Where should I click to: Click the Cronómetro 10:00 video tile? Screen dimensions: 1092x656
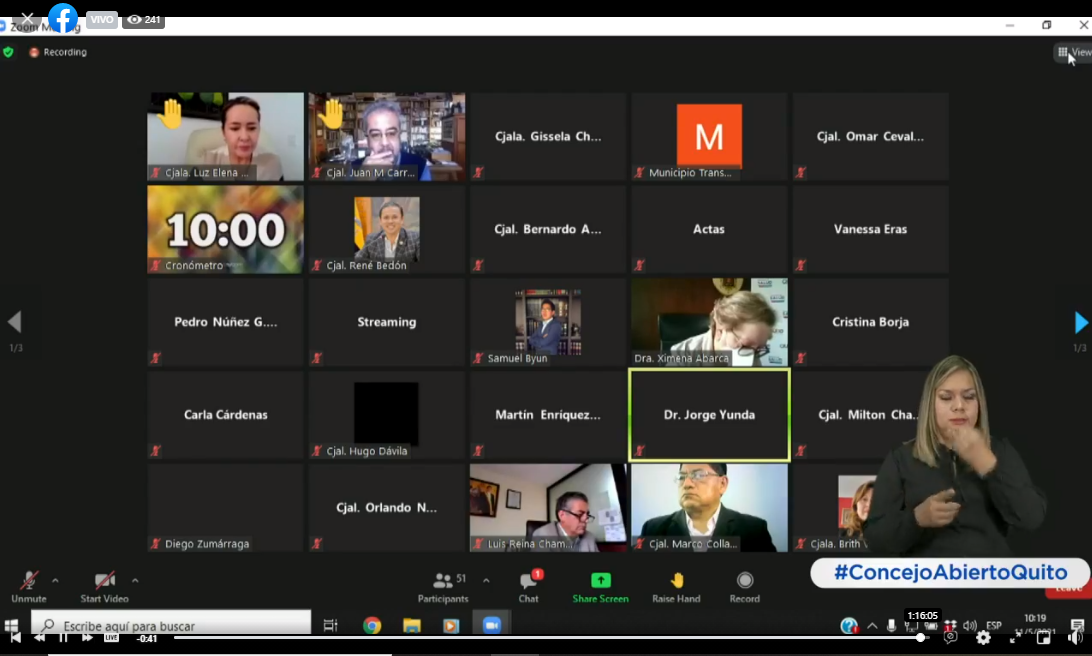click(225, 229)
